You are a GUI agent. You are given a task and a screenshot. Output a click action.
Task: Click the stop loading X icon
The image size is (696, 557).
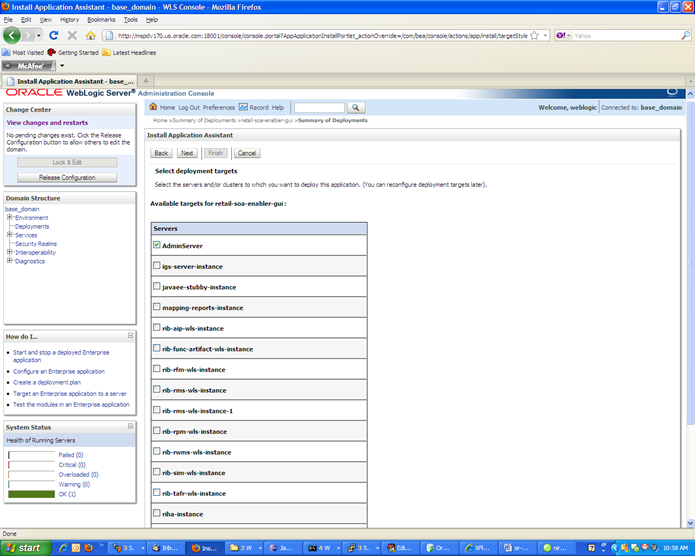(72, 36)
